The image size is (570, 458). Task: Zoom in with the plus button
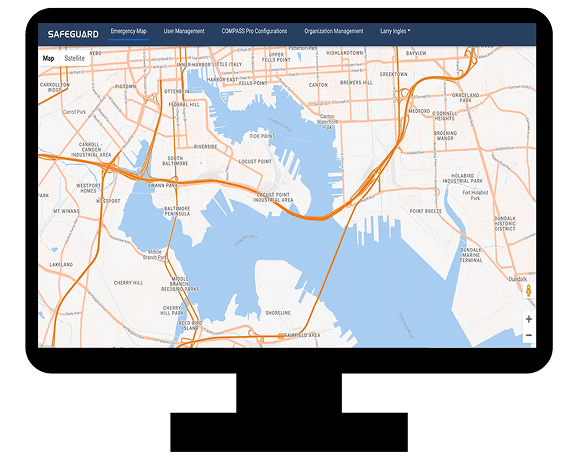529,319
